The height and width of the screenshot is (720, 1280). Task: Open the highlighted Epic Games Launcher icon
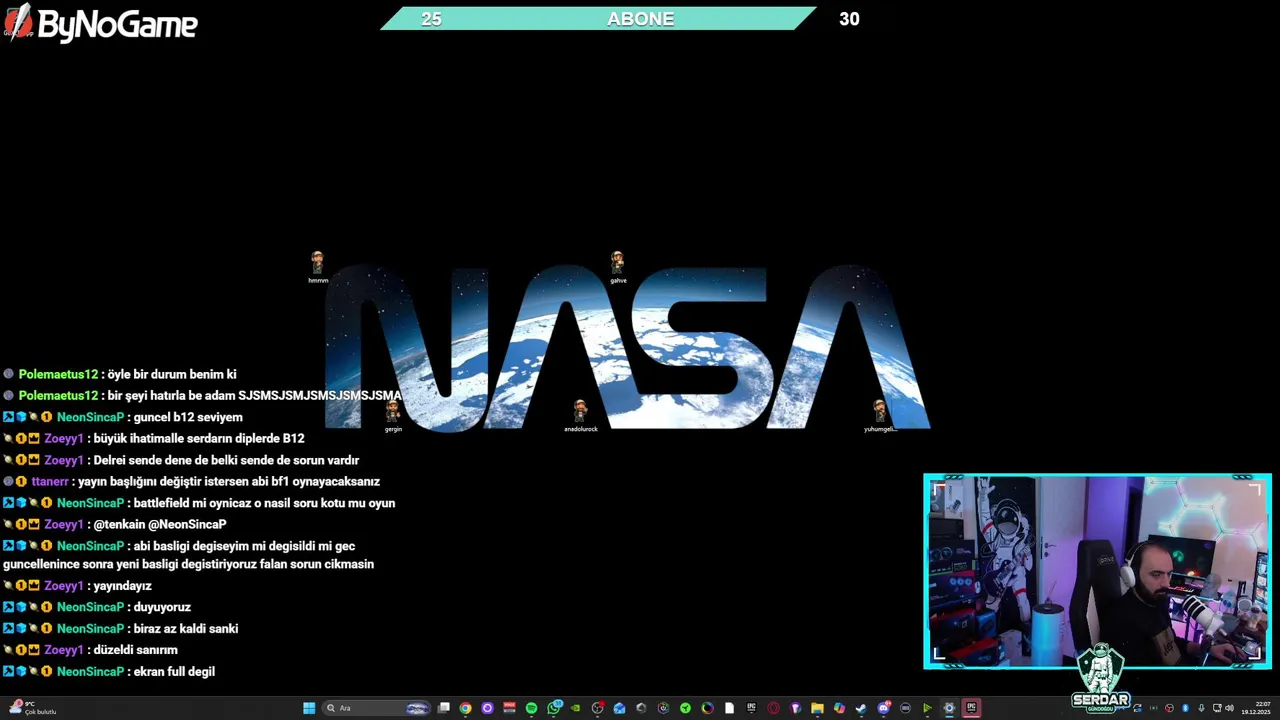(x=971, y=708)
